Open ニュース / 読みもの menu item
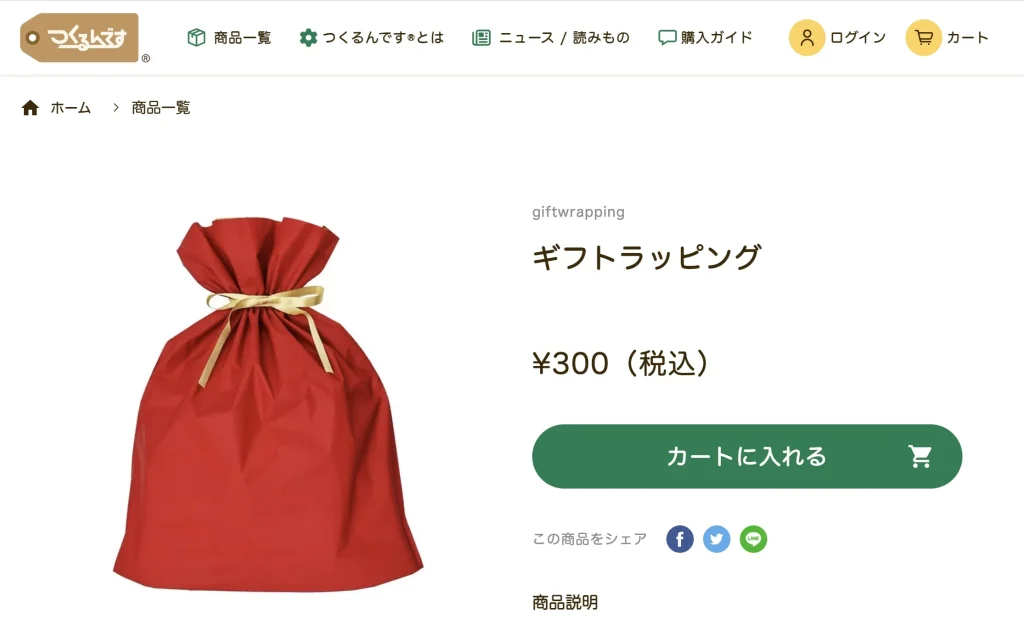The image size is (1024, 619). pyautogui.click(x=564, y=37)
